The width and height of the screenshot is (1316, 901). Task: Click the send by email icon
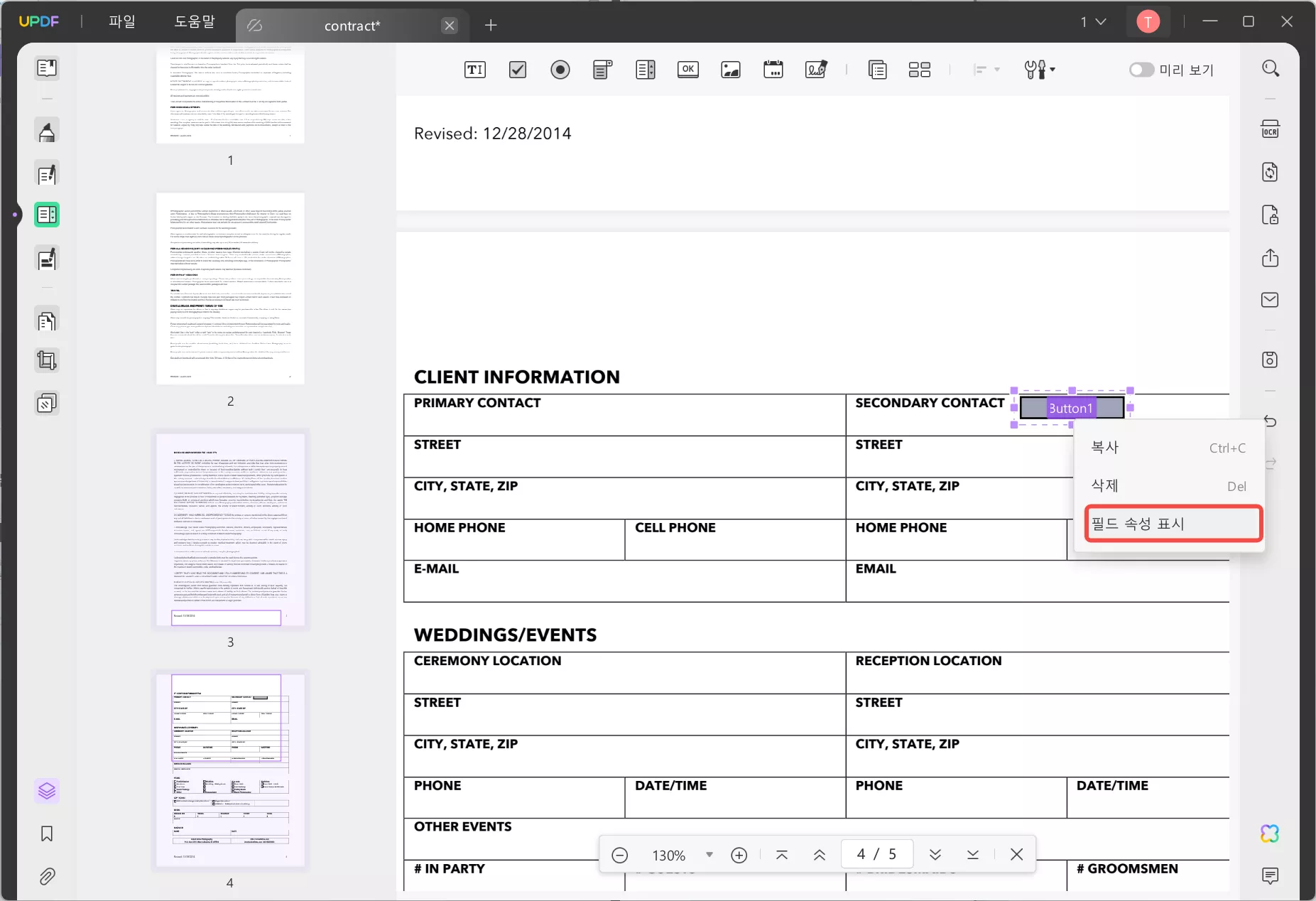(x=1271, y=300)
